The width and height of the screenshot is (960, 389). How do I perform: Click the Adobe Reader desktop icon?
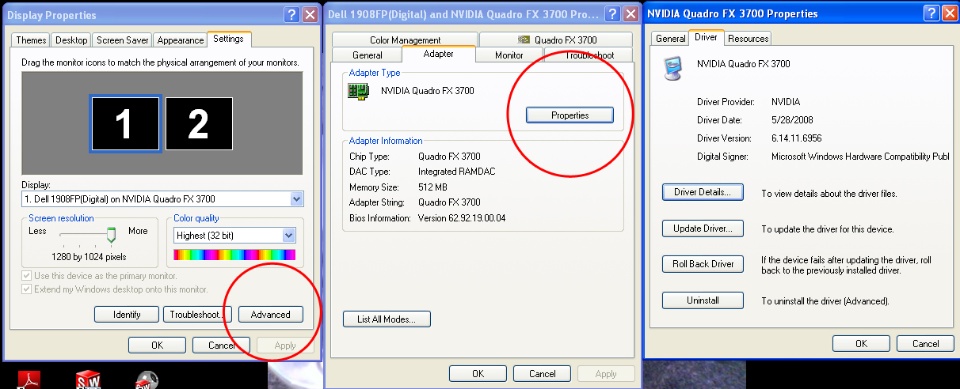click(x=29, y=380)
